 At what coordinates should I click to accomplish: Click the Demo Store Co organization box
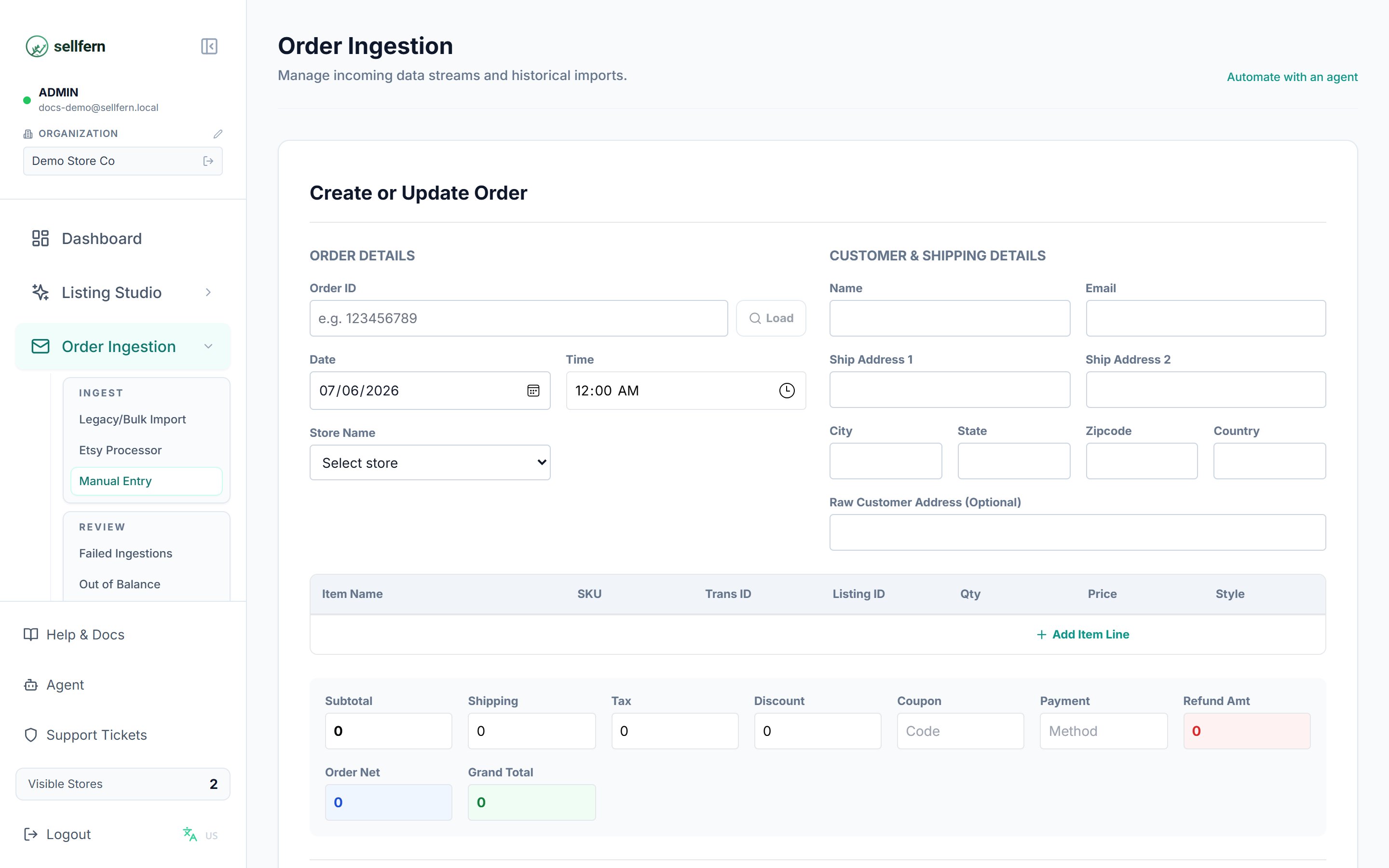[x=123, y=162]
